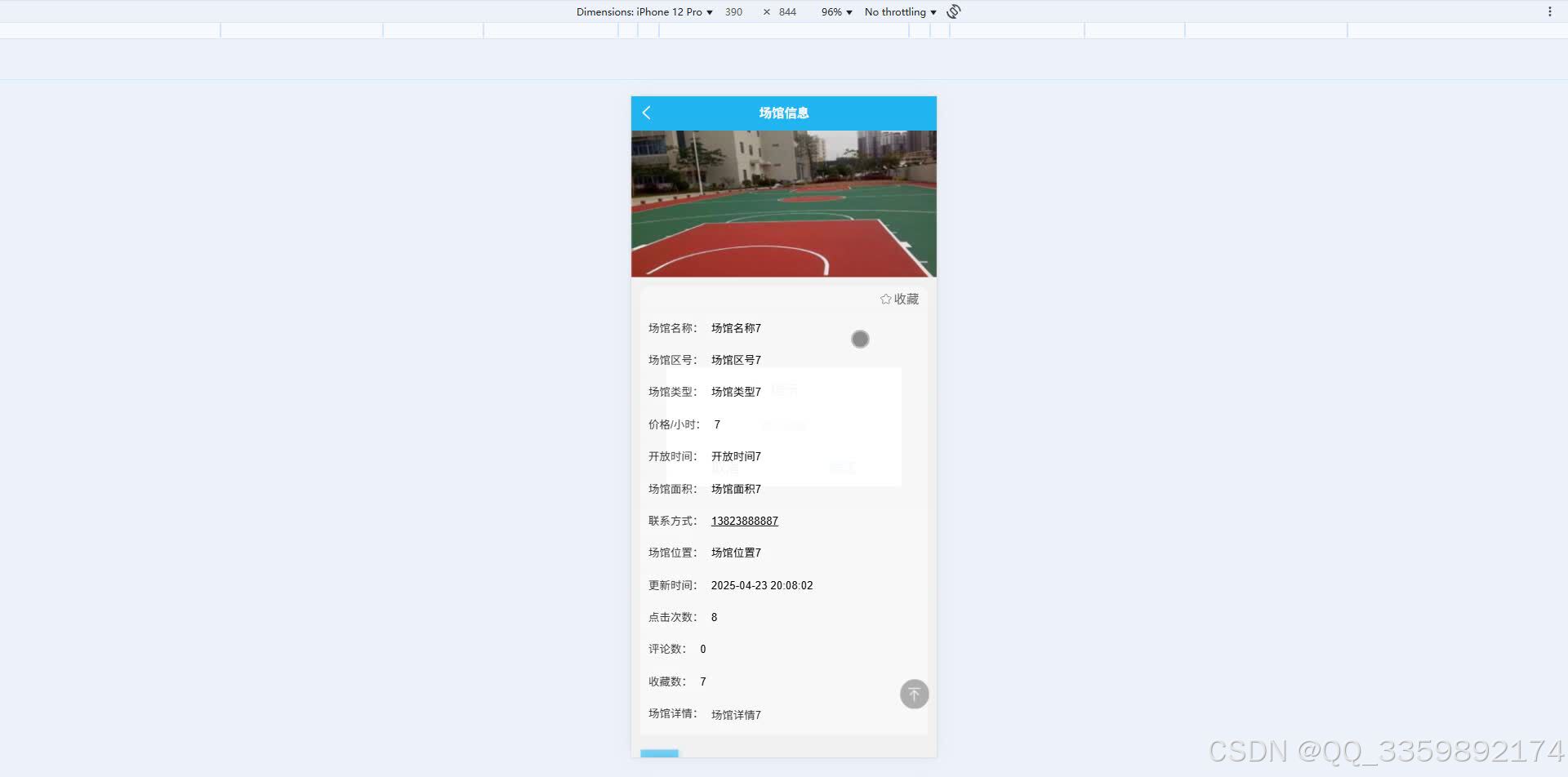Click the blue button below venue details
1568x777 pixels.
click(659, 753)
